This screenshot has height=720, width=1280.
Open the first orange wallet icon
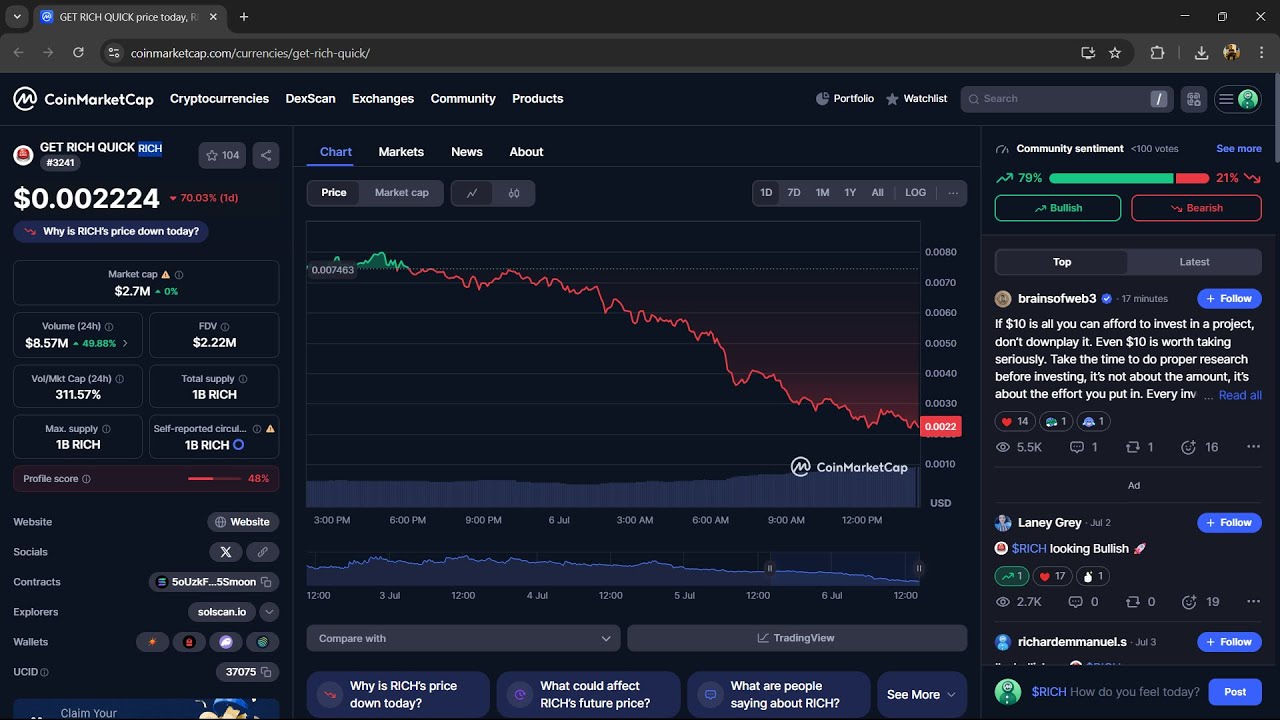point(152,642)
